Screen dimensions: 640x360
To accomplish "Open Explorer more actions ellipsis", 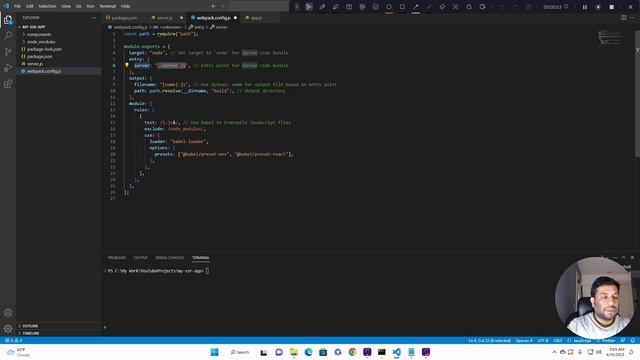I will (x=93, y=18).
